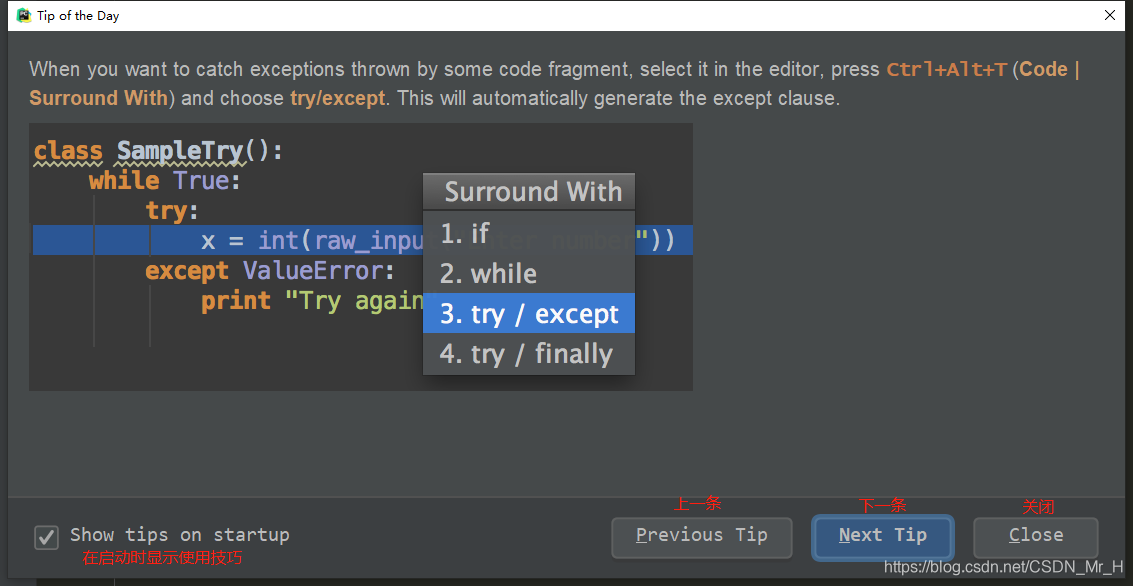Screen dimensions: 1133x586
Task: Click the tip's code sample image
Action: coord(361,257)
